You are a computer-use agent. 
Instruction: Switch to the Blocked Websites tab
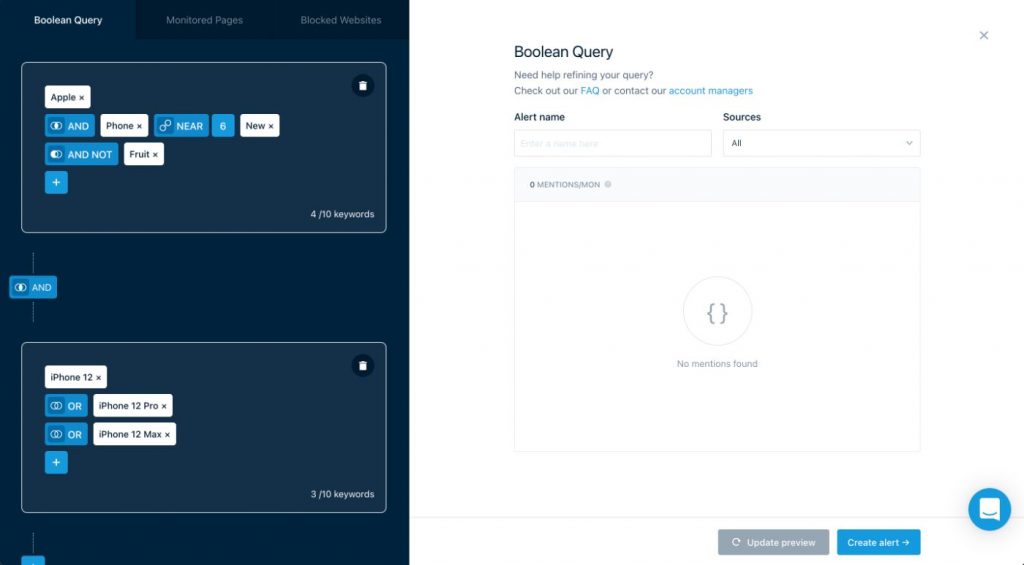[x=341, y=20]
